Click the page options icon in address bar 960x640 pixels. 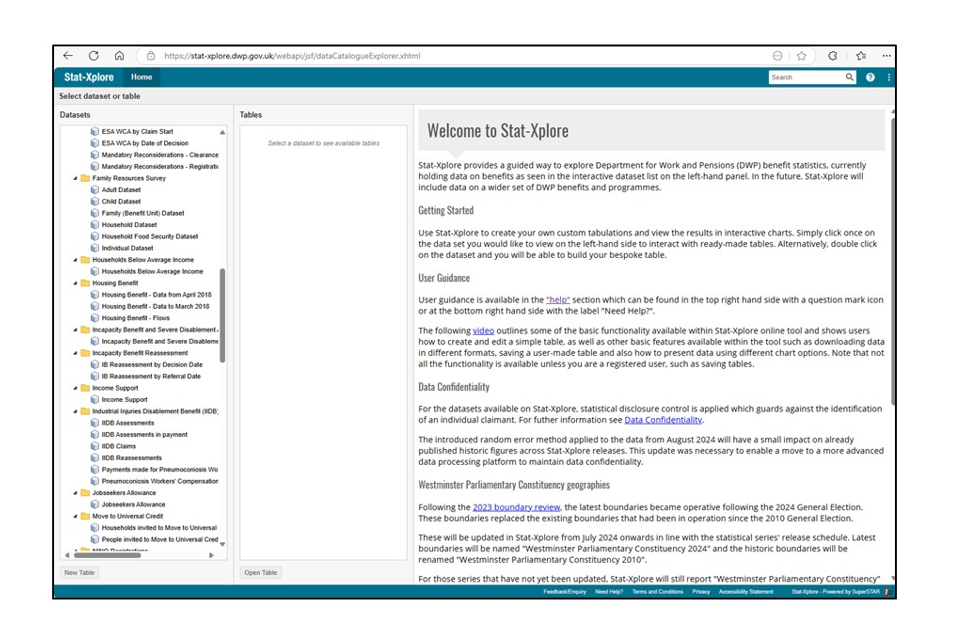pos(778,56)
